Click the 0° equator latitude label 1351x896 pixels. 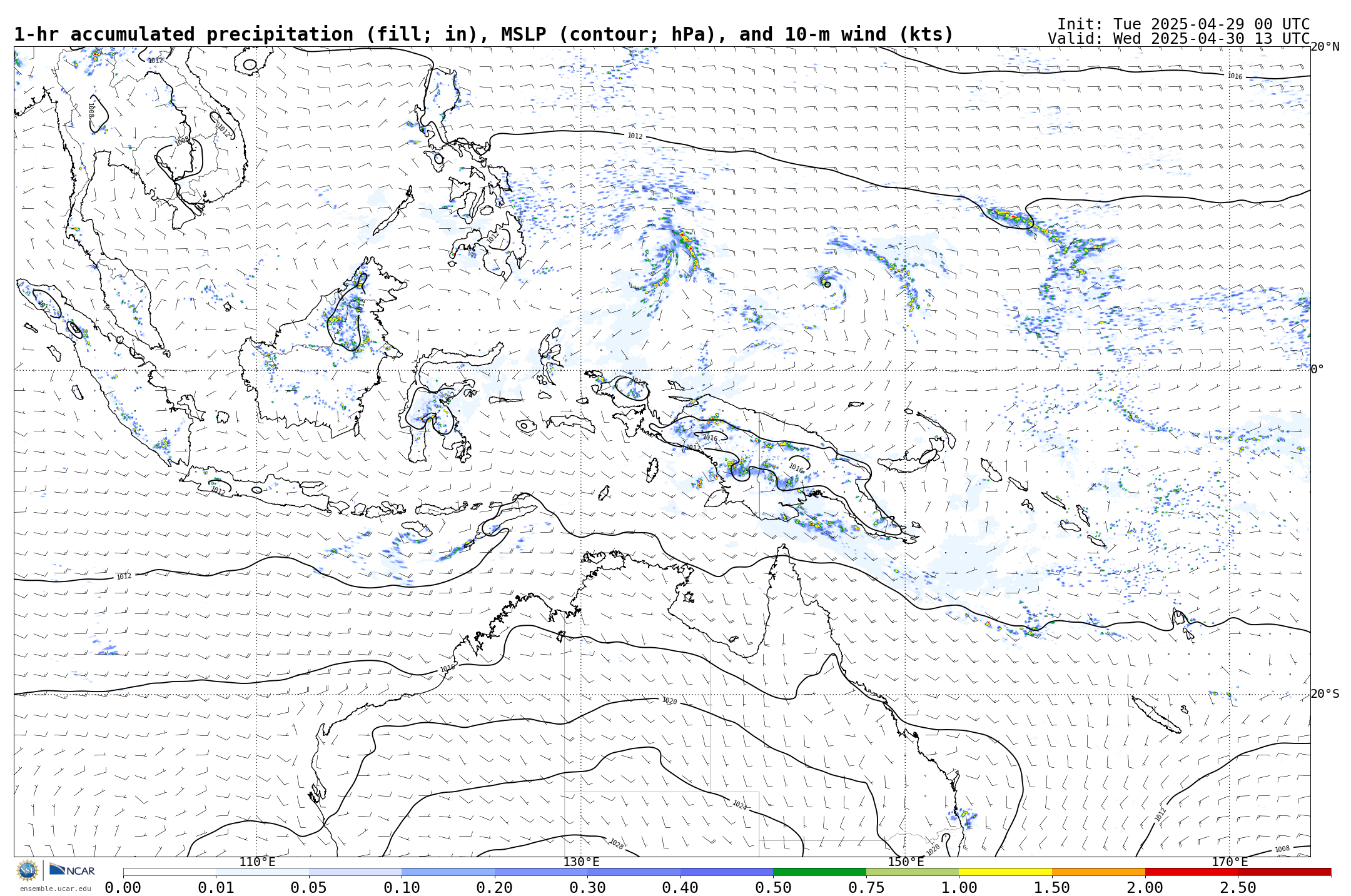1317,370
